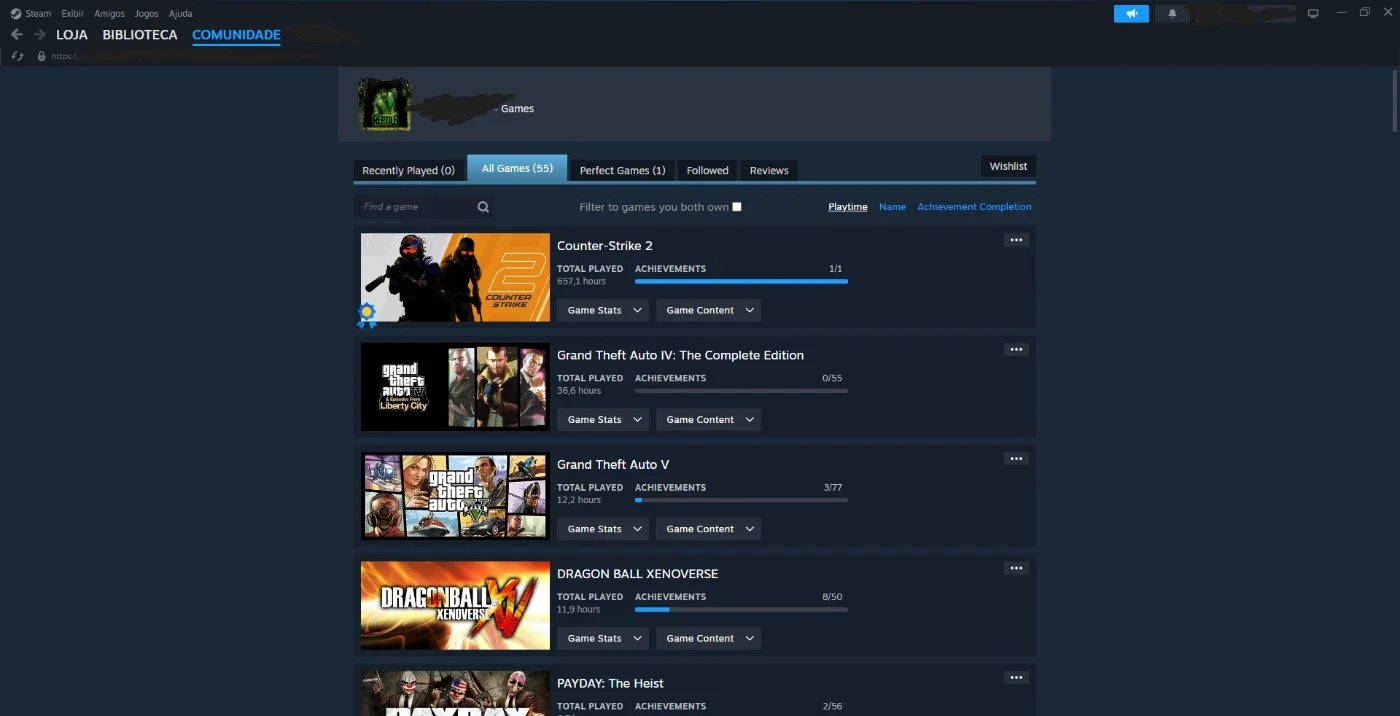
Task: Go to the LOJA section
Action: 72,35
